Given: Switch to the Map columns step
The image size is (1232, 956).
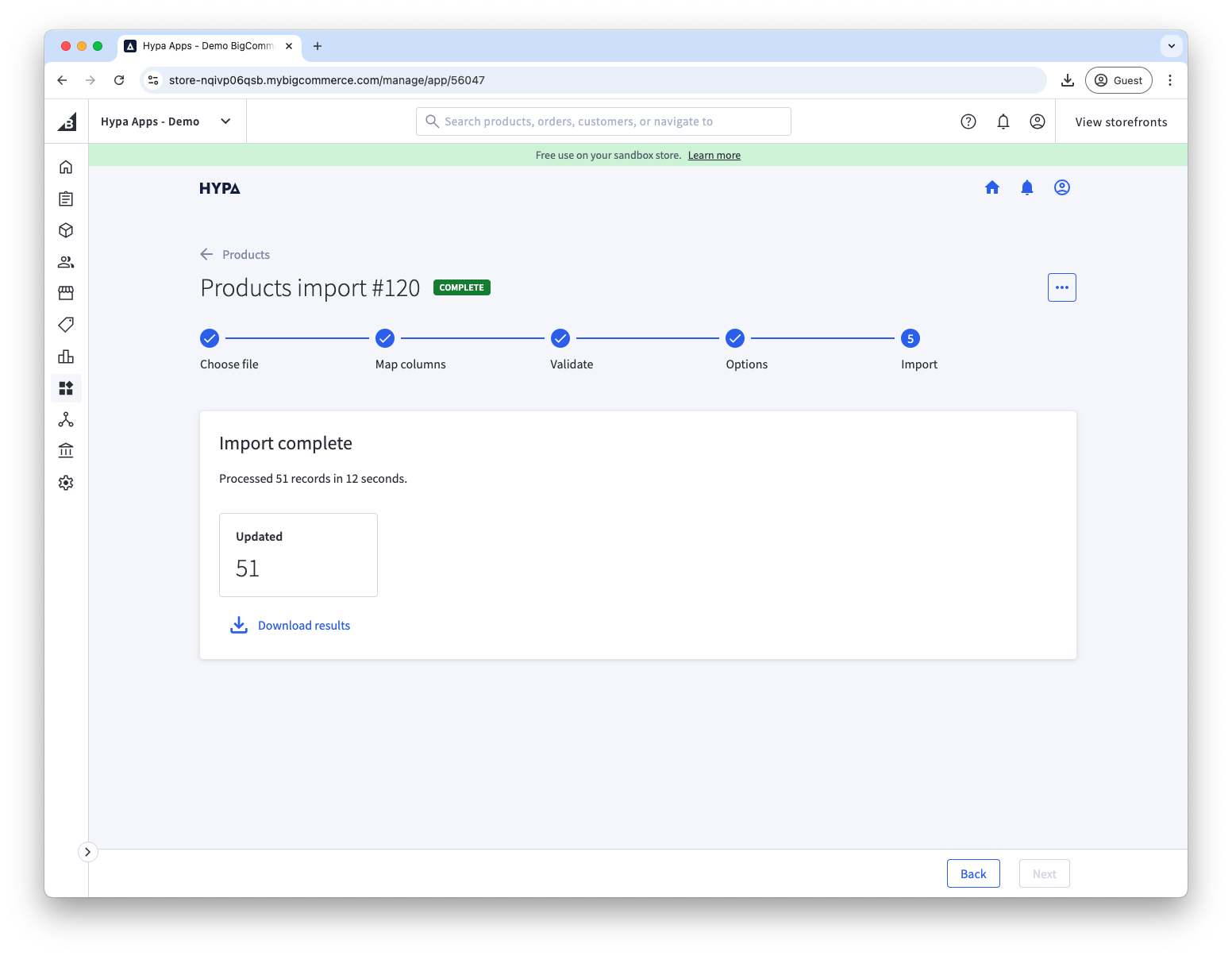Looking at the screenshot, I should point(385,337).
